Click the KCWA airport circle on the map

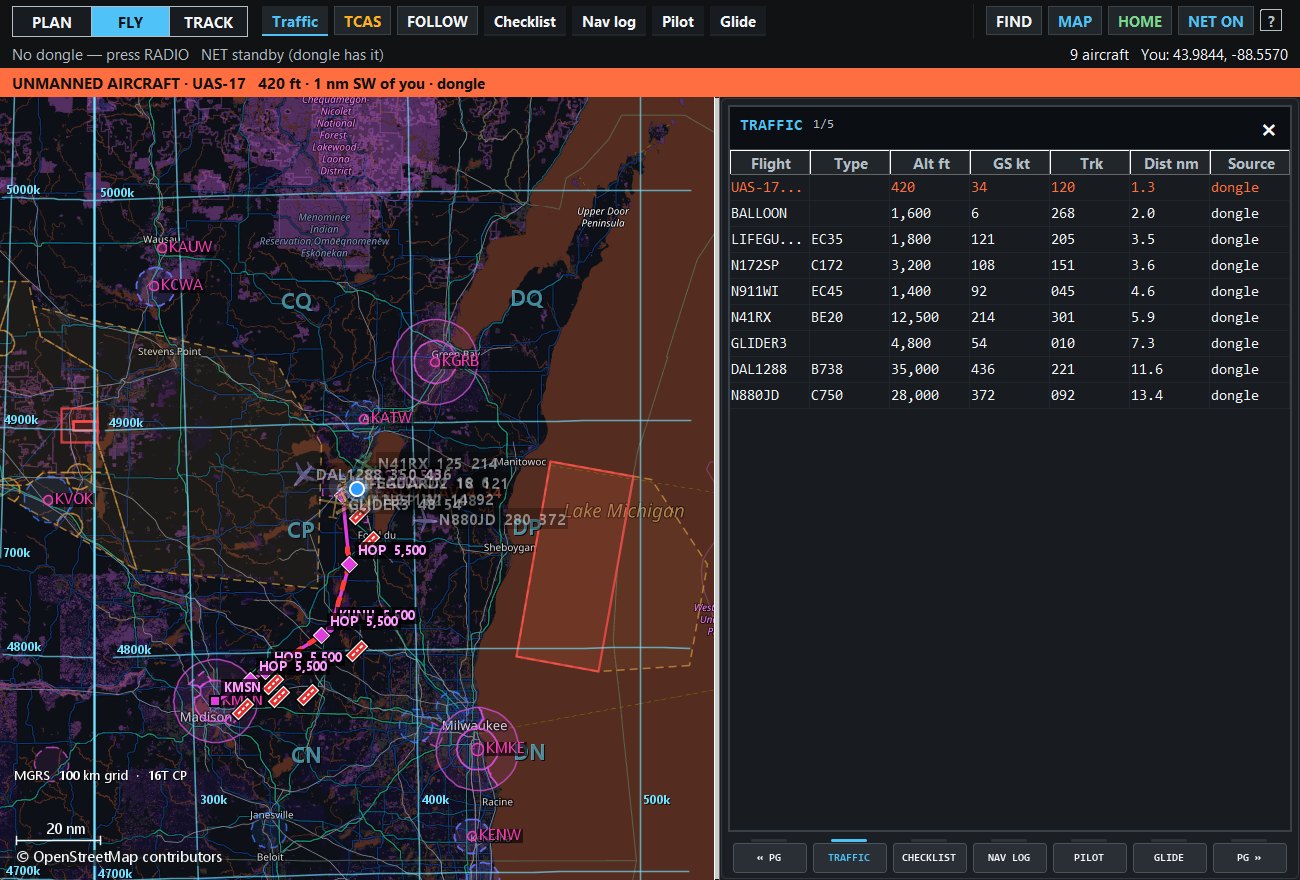[154, 285]
